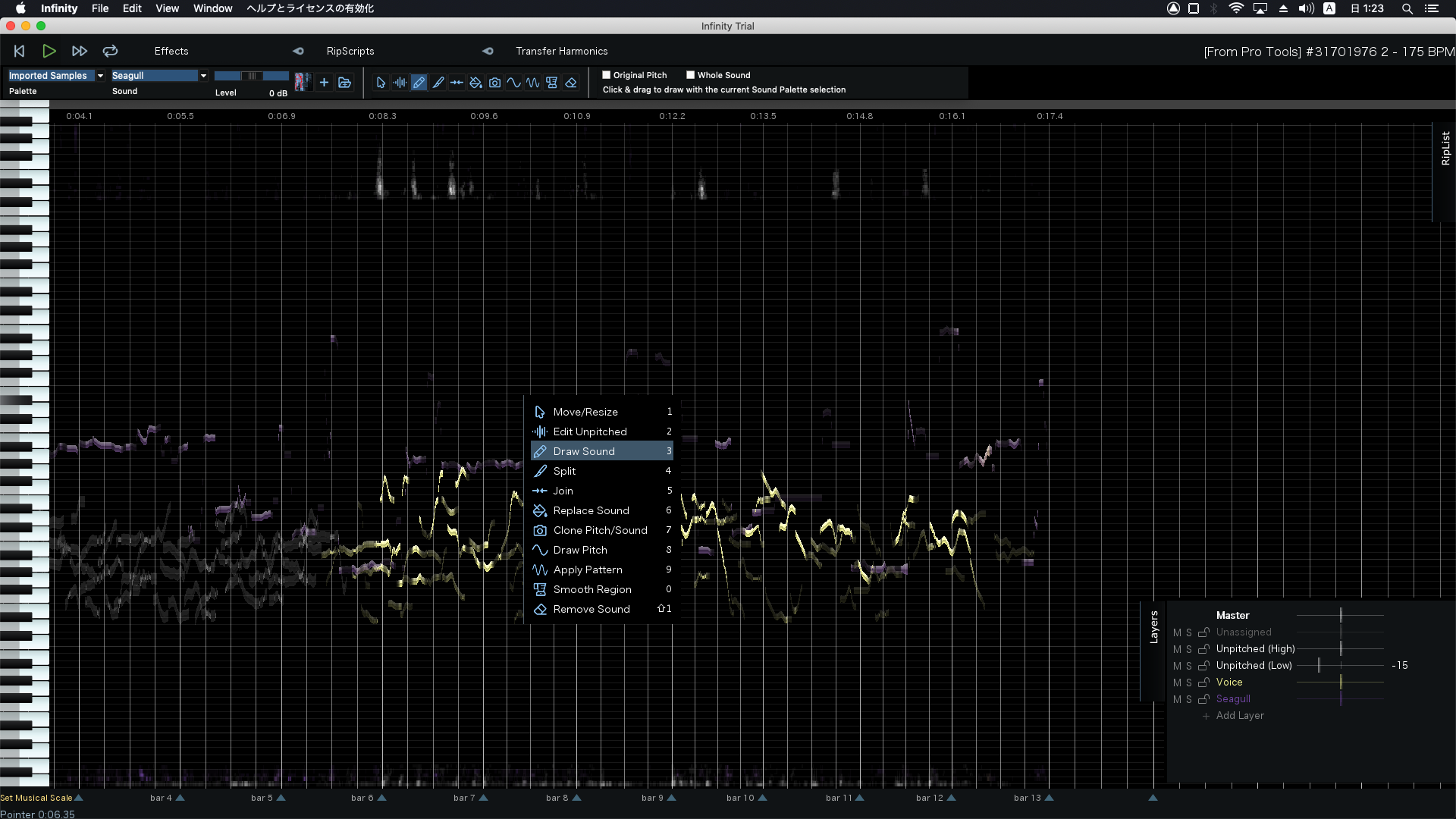Viewport: 1456px width, 819px height.
Task: Click the bar 10 marker triangle
Action: click(x=763, y=798)
